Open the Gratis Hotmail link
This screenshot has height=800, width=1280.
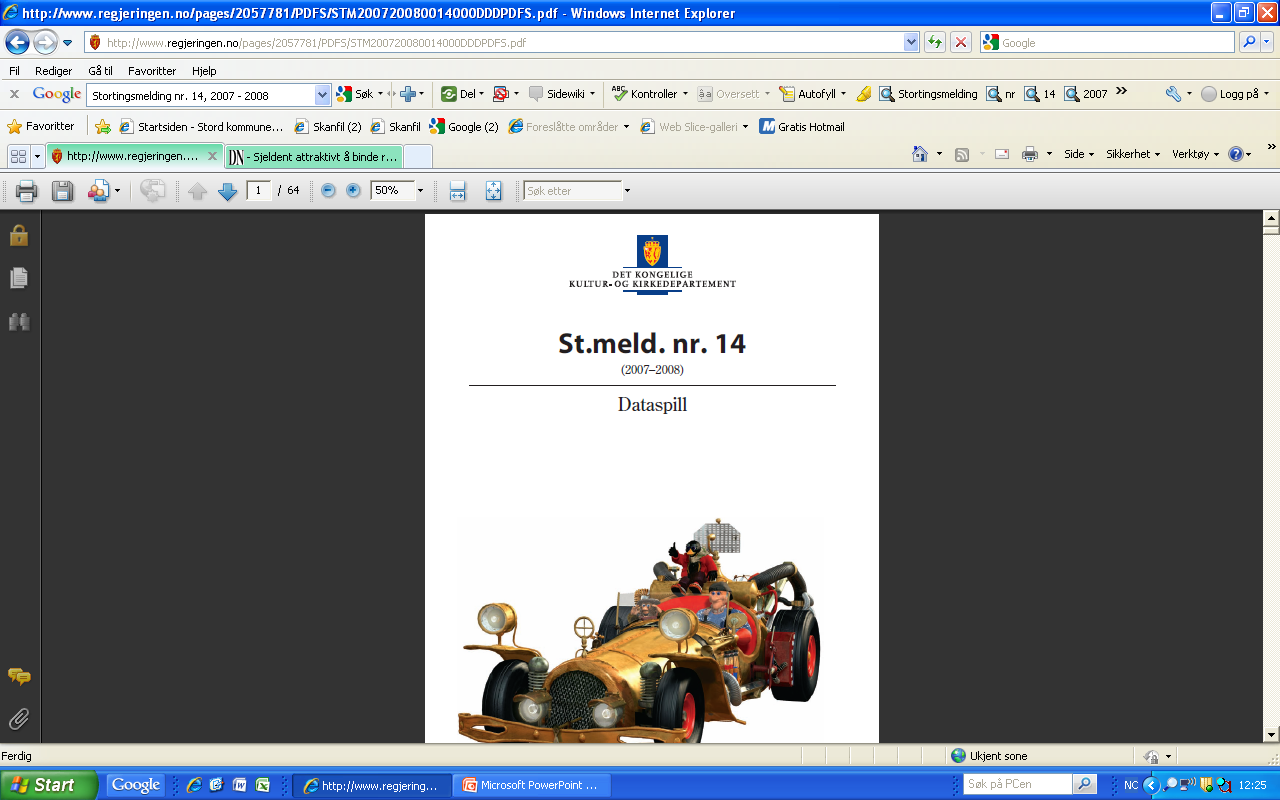[x=802, y=127]
